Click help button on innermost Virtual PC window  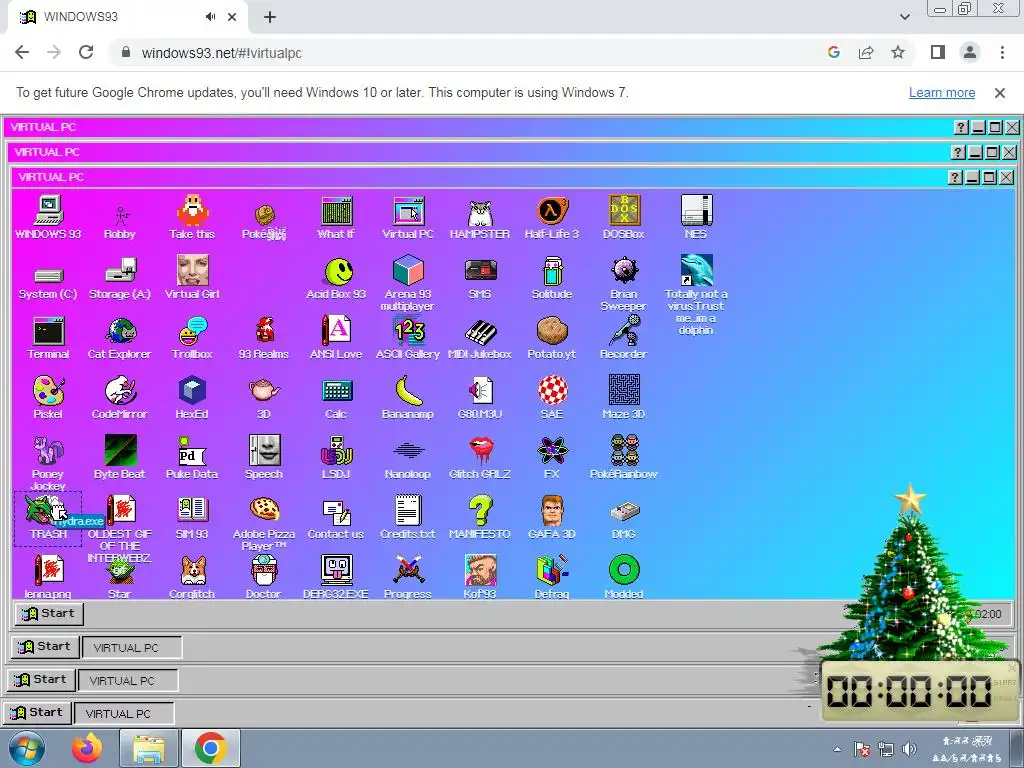tap(955, 177)
